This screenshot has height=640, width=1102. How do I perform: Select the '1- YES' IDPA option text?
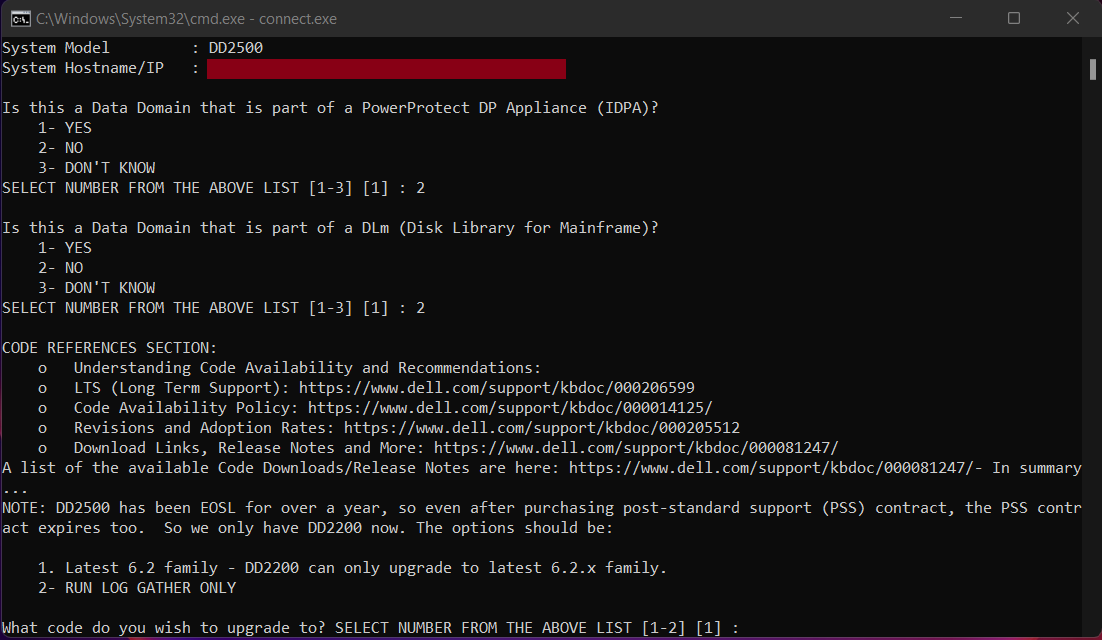click(64, 127)
